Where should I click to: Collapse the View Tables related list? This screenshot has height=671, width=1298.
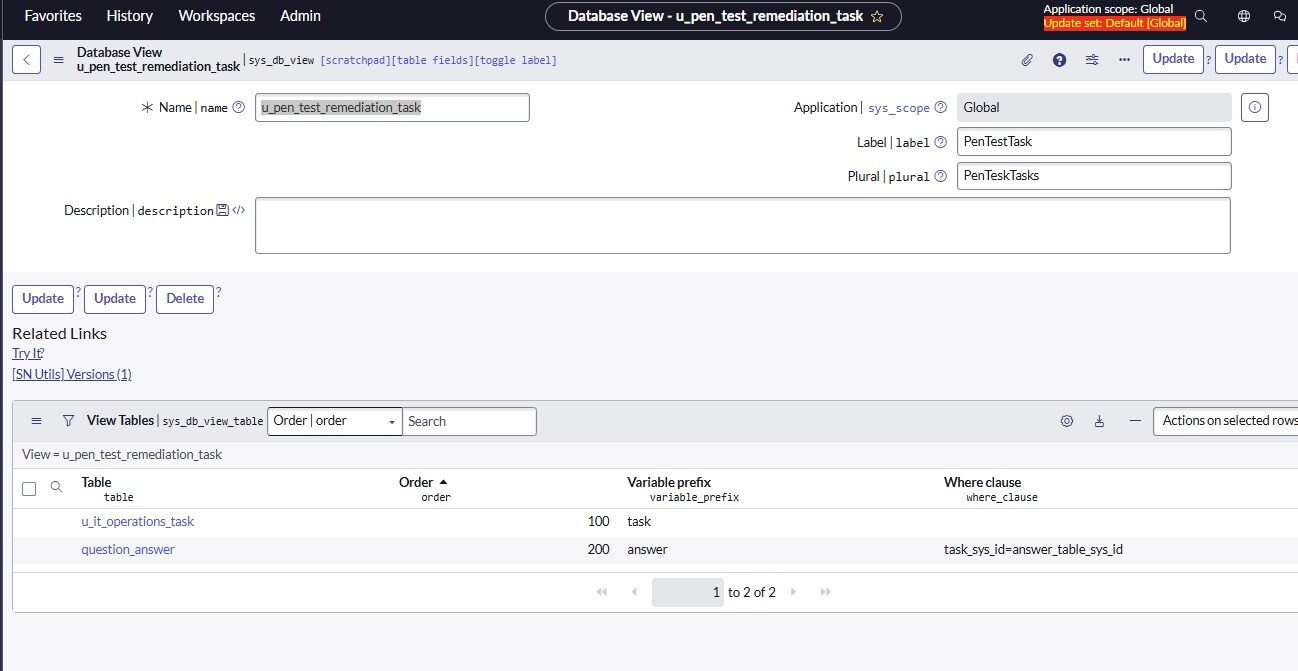pos(1134,421)
